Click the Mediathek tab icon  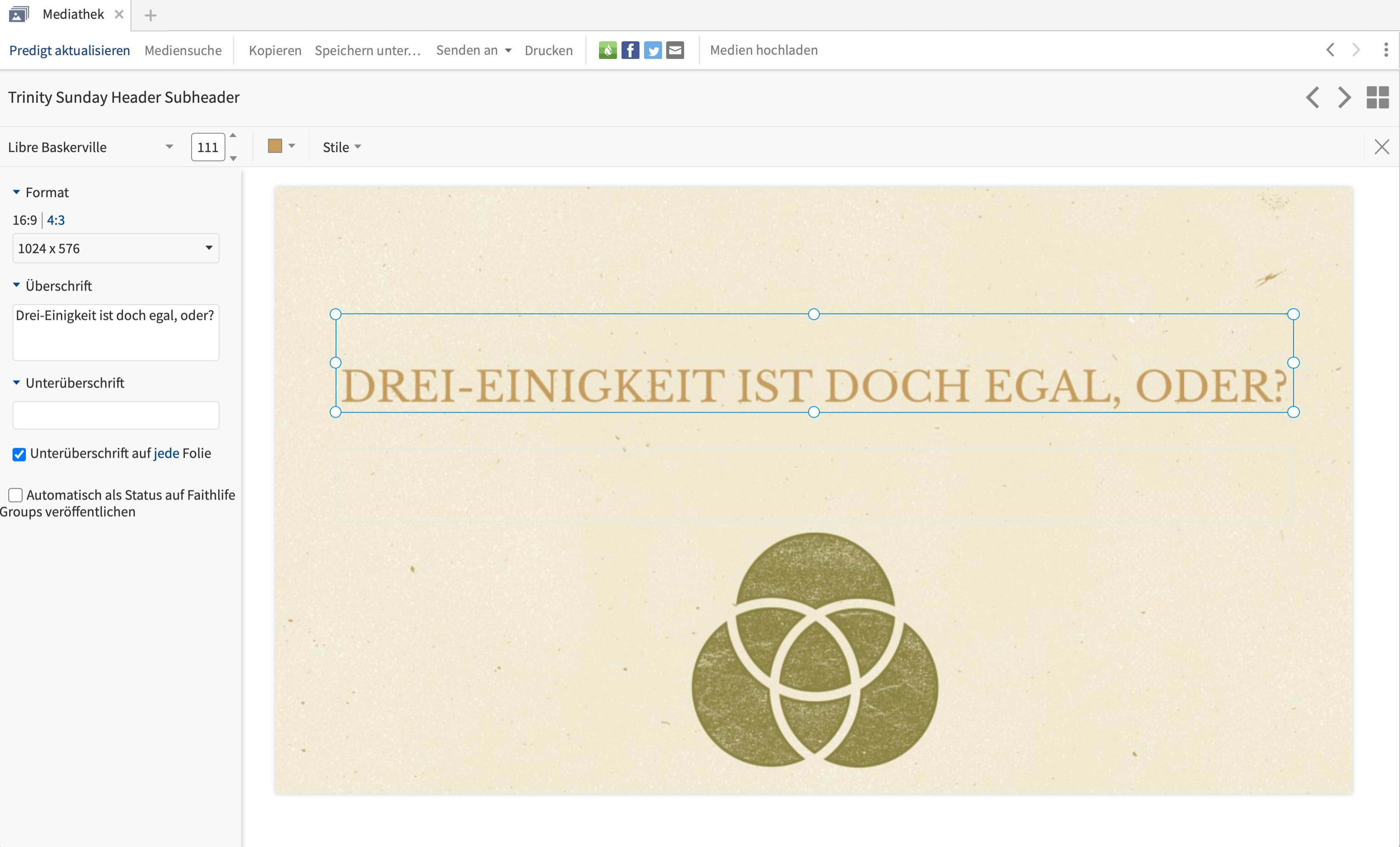pos(19,14)
